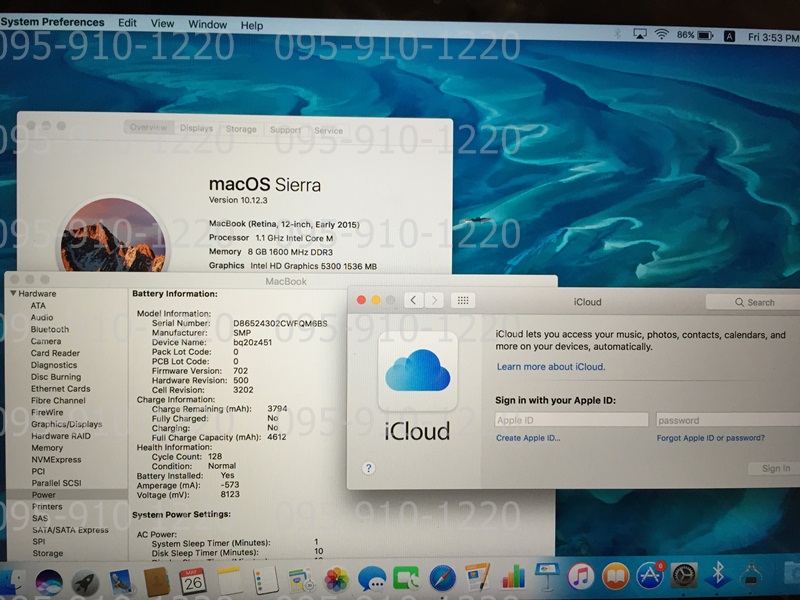The height and width of the screenshot is (600, 800).
Task: Open Siri from the Dock
Action: pos(49,581)
